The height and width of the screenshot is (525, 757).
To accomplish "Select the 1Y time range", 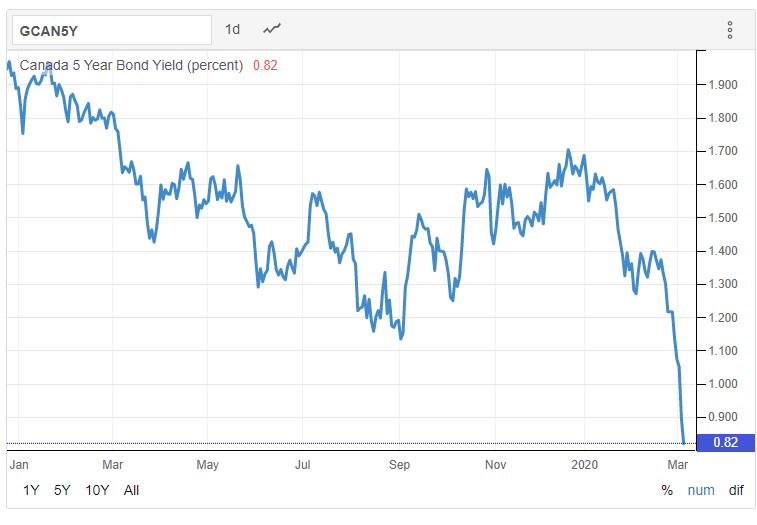I will click(x=31, y=490).
